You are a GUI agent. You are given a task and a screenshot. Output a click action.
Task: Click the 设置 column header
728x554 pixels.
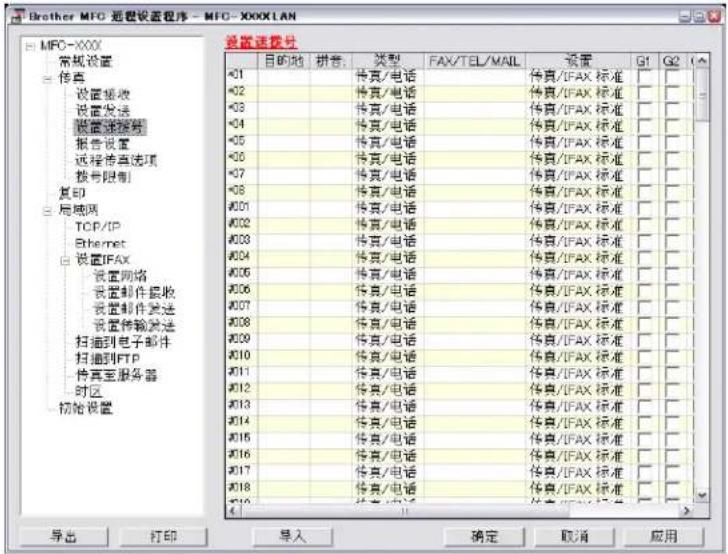tap(578, 61)
